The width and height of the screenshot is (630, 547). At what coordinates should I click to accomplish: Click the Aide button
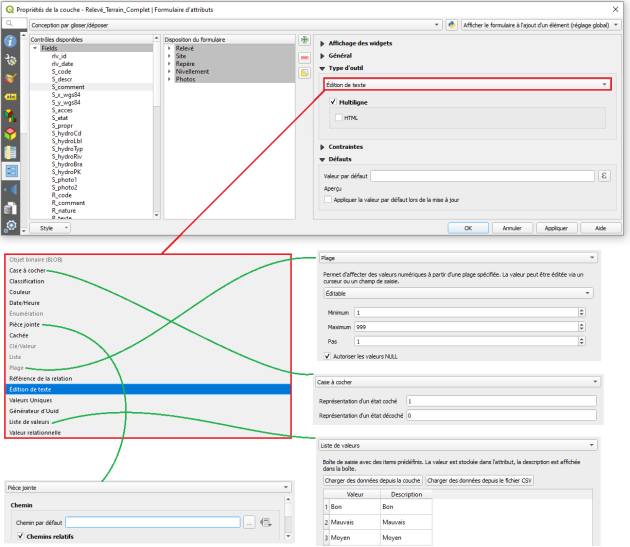click(600, 228)
